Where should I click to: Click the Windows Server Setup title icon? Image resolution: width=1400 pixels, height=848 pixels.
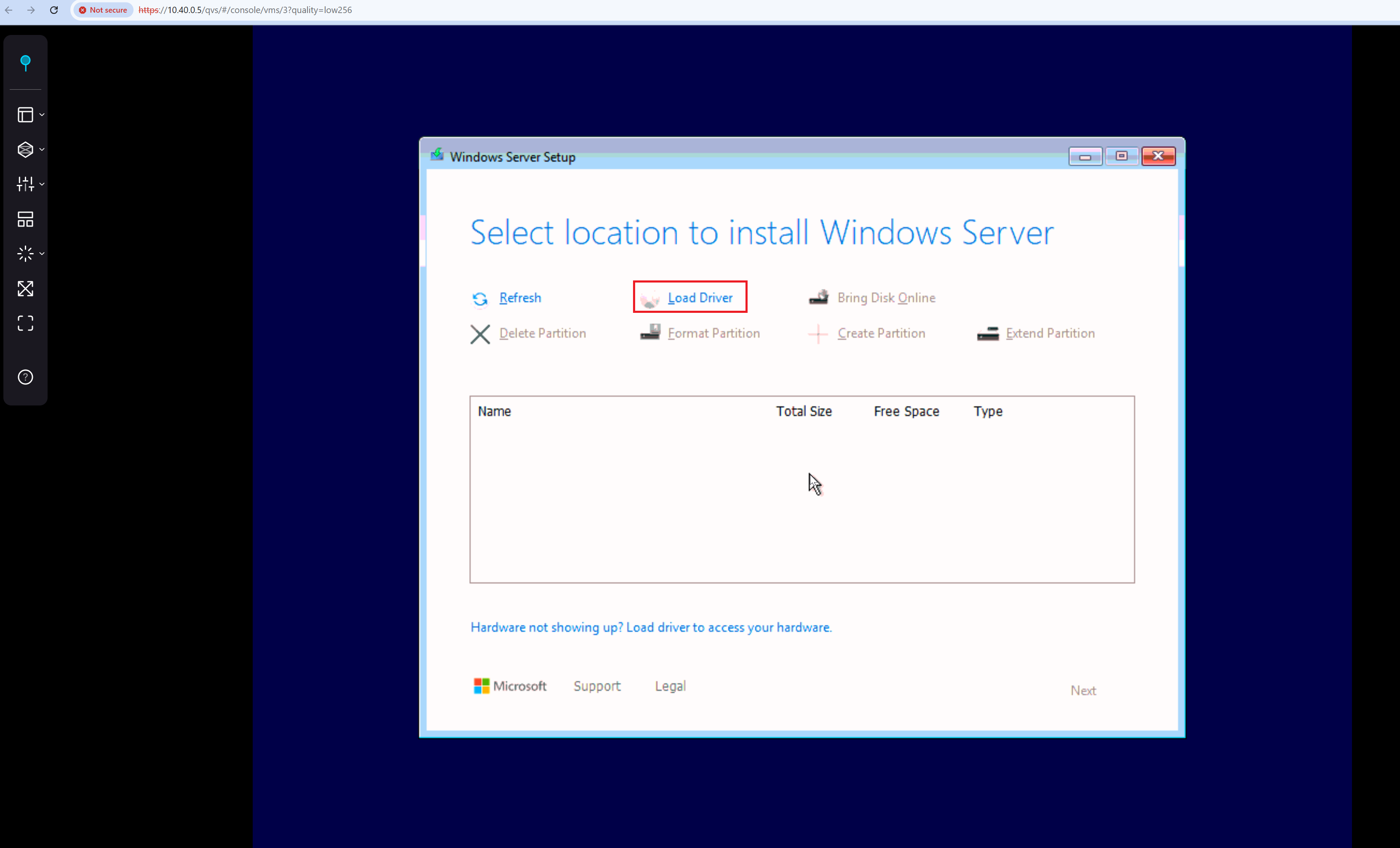point(436,155)
